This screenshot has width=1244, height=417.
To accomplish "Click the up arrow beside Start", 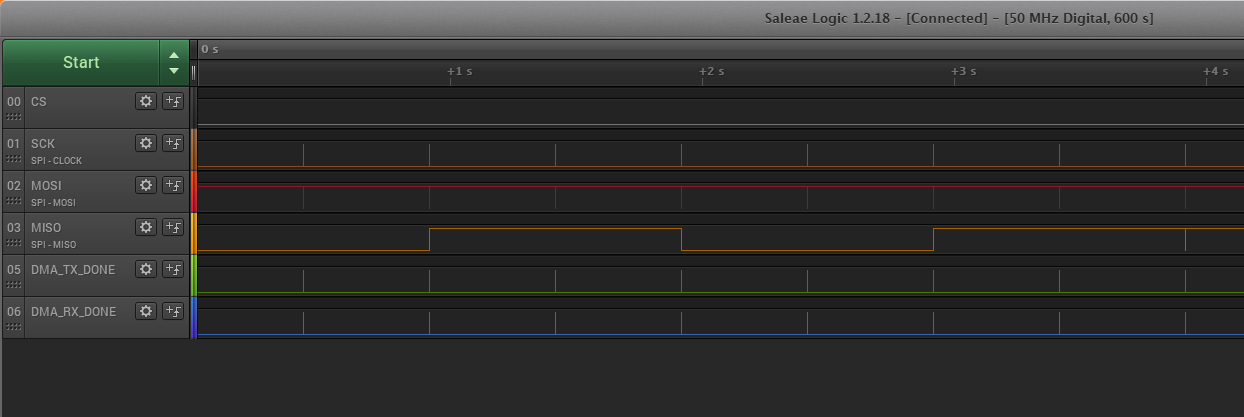I will point(174,55).
